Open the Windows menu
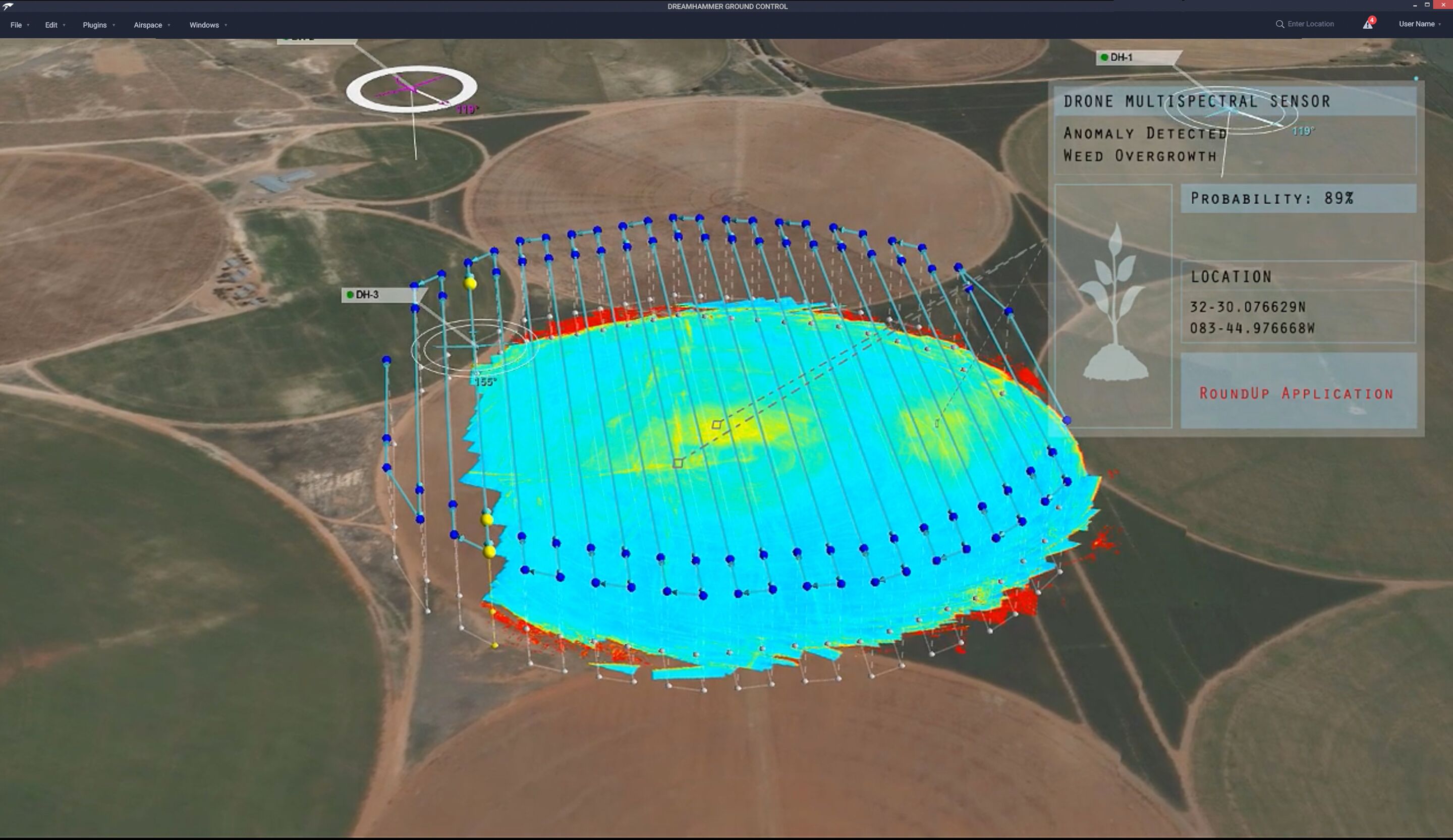This screenshot has height=840, width=1453. (x=208, y=25)
